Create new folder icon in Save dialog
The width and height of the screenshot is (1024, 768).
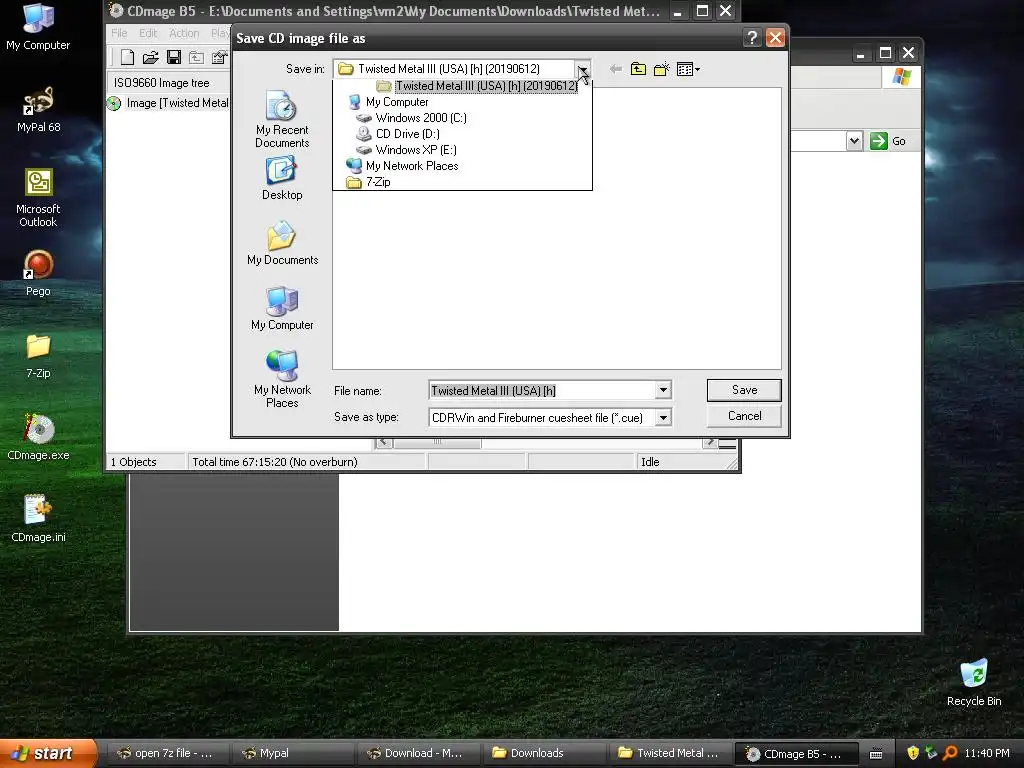click(662, 69)
